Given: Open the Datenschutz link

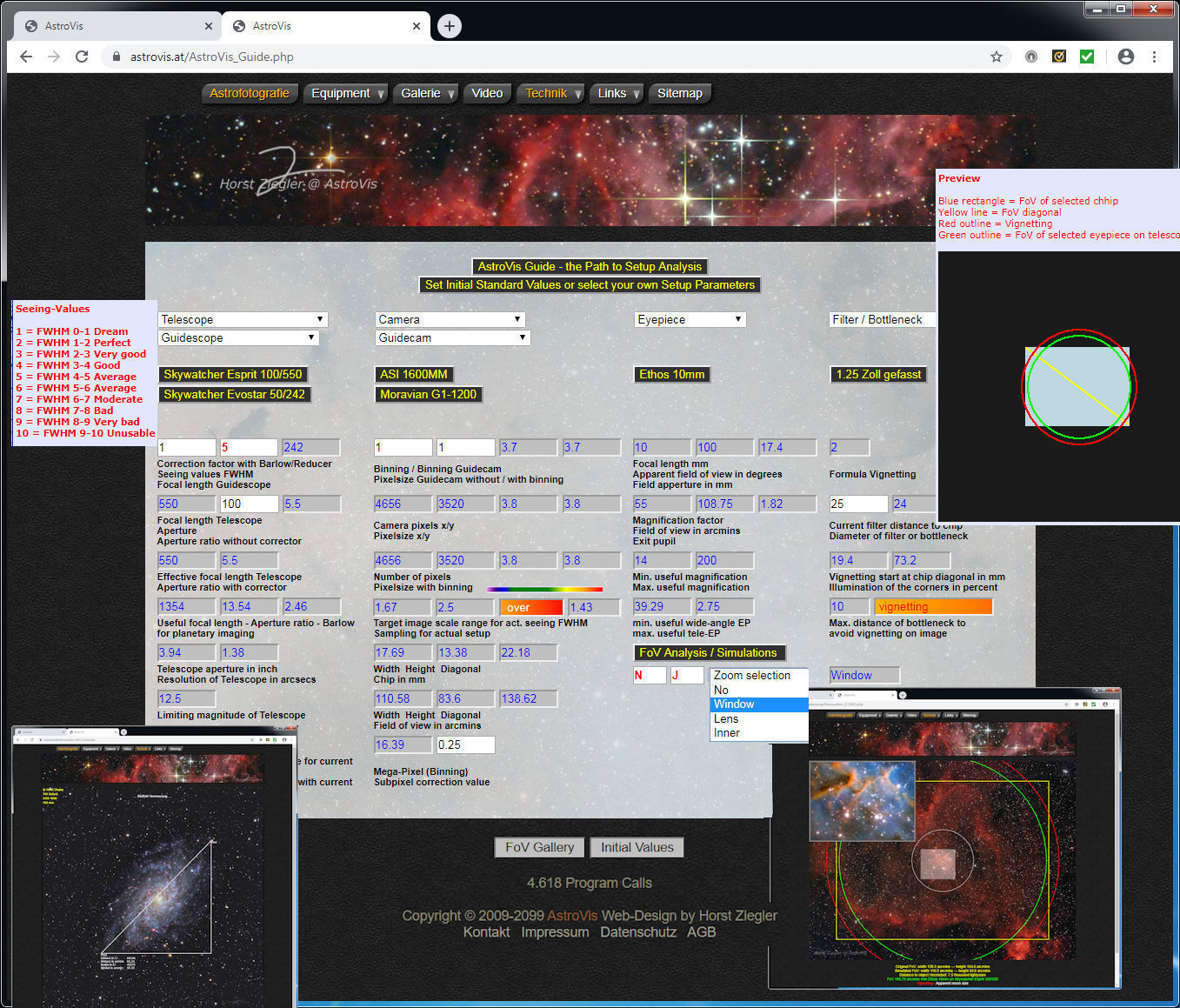Looking at the screenshot, I should click(638, 931).
